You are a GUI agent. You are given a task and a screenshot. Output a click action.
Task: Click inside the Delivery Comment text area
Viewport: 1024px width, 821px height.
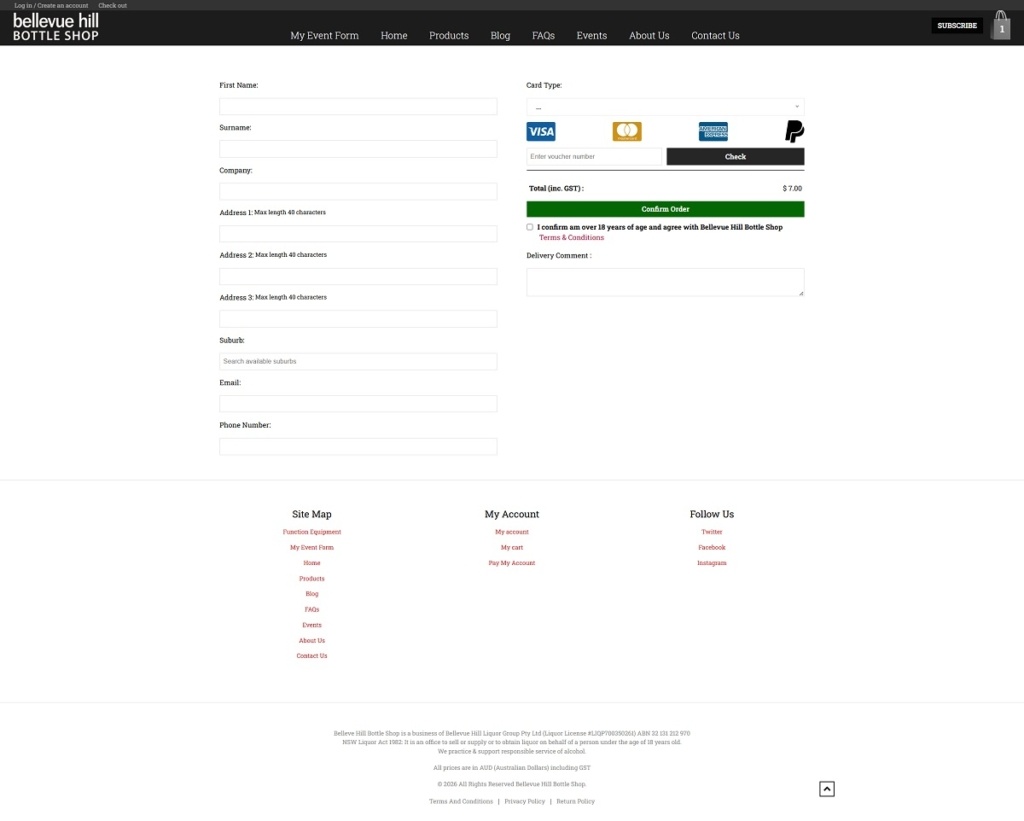[x=665, y=282]
